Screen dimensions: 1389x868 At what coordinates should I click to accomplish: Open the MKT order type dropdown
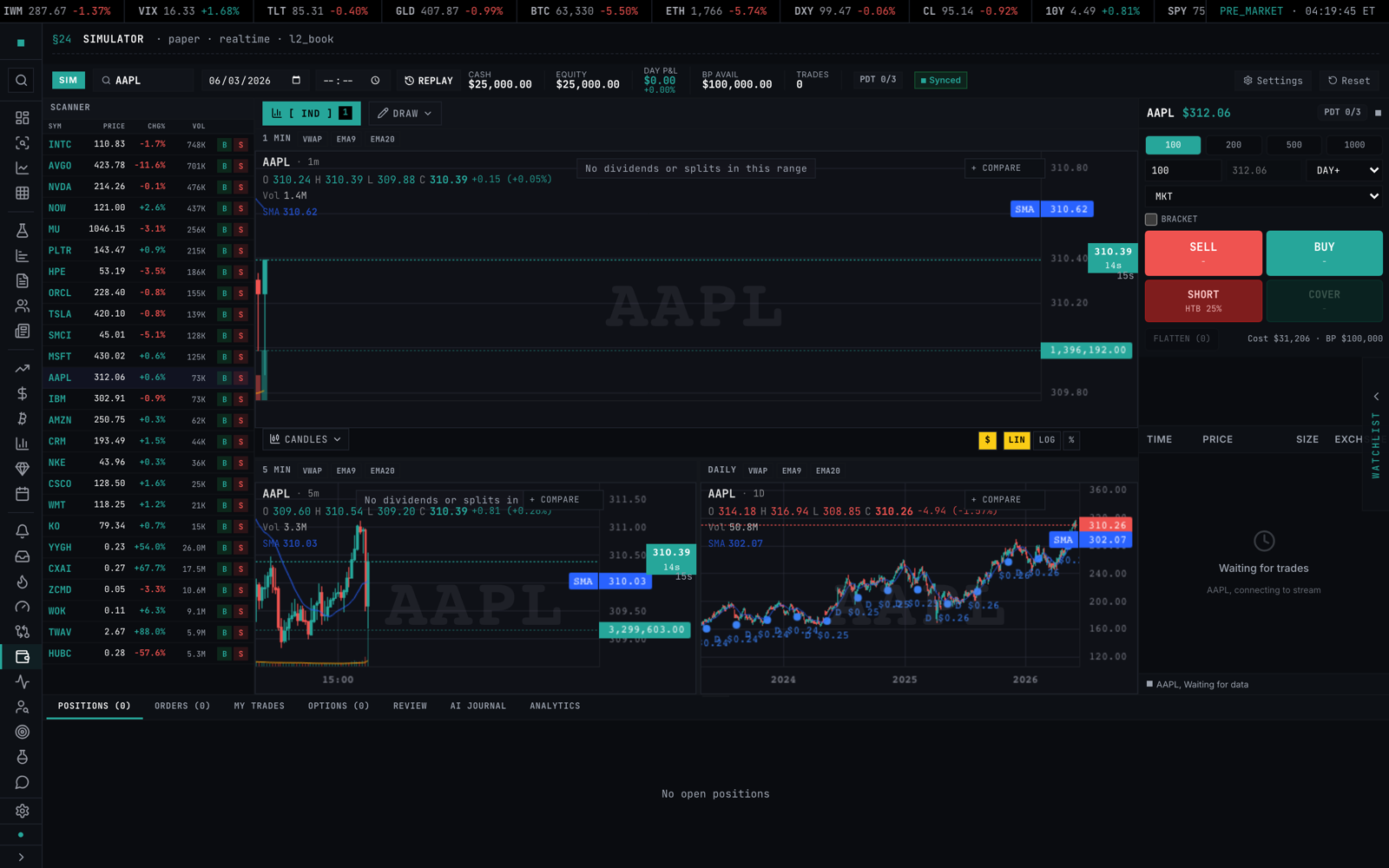click(x=1264, y=196)
